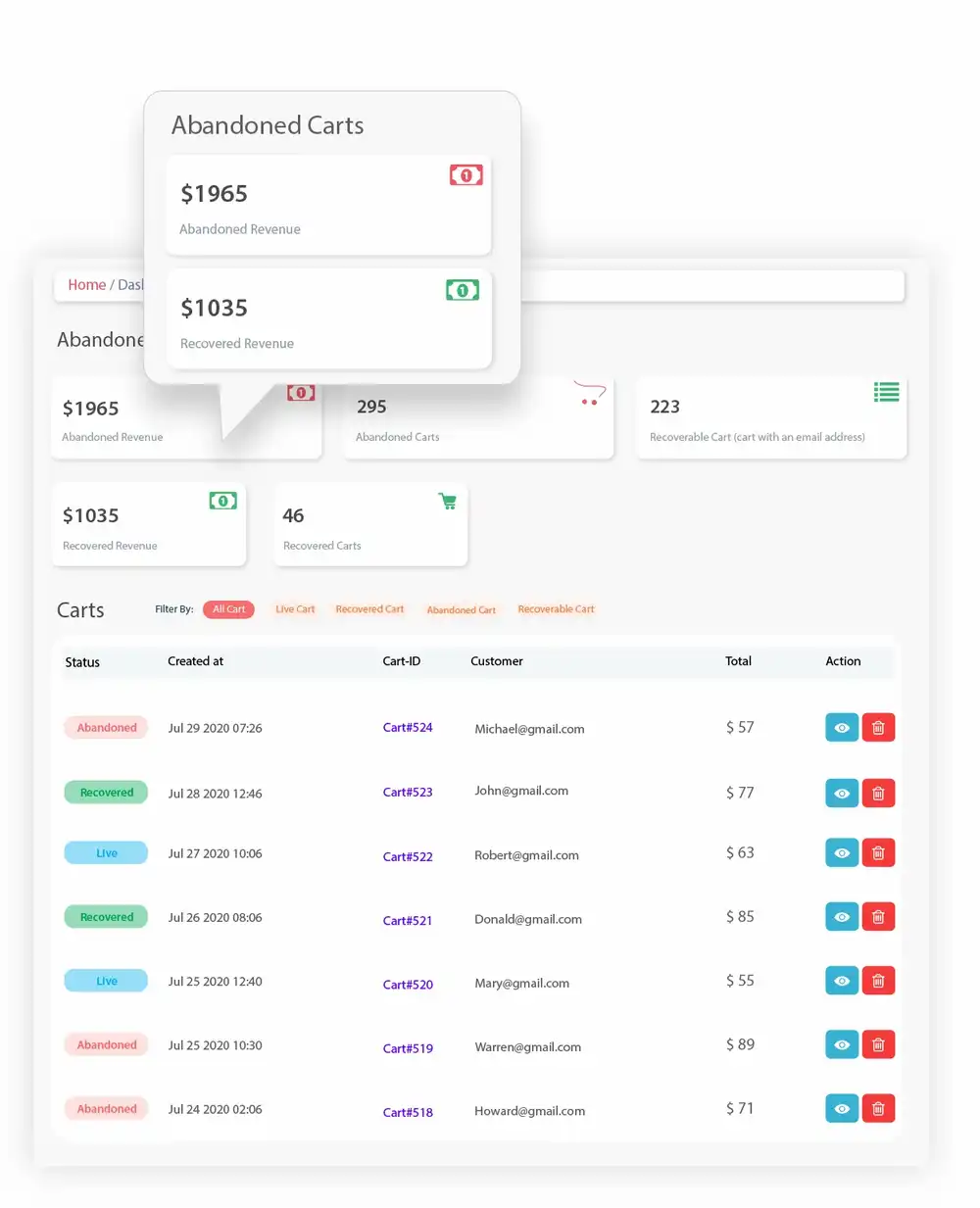Click the Abandoned status badge for Cart#524
Screen dimensions: 980x1208
[107, 728]
